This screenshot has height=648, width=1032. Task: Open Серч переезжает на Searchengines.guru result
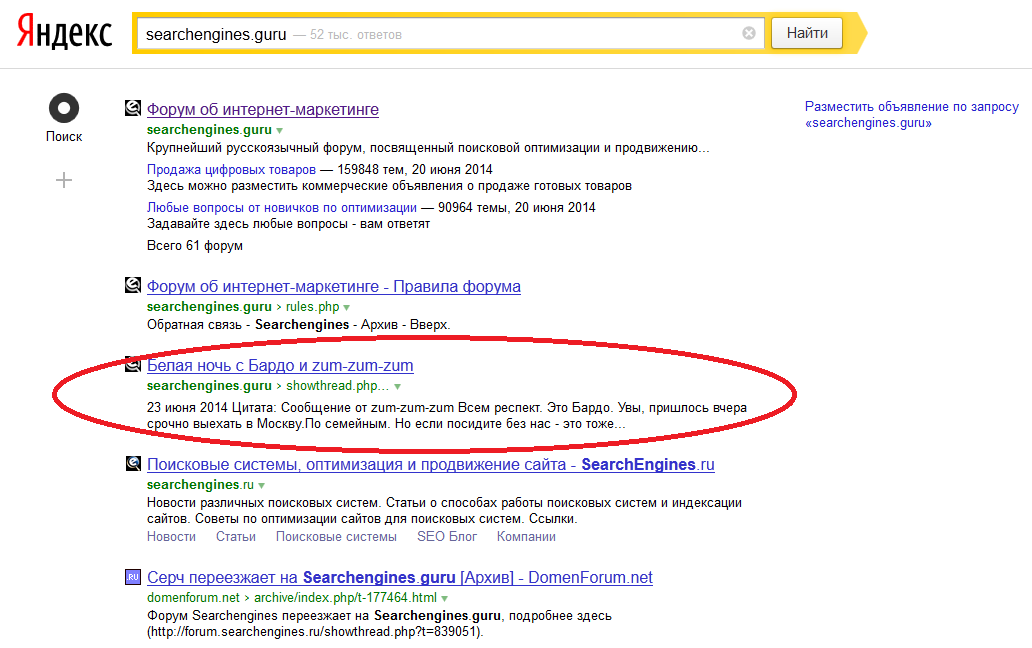click(x=400, y=578)
